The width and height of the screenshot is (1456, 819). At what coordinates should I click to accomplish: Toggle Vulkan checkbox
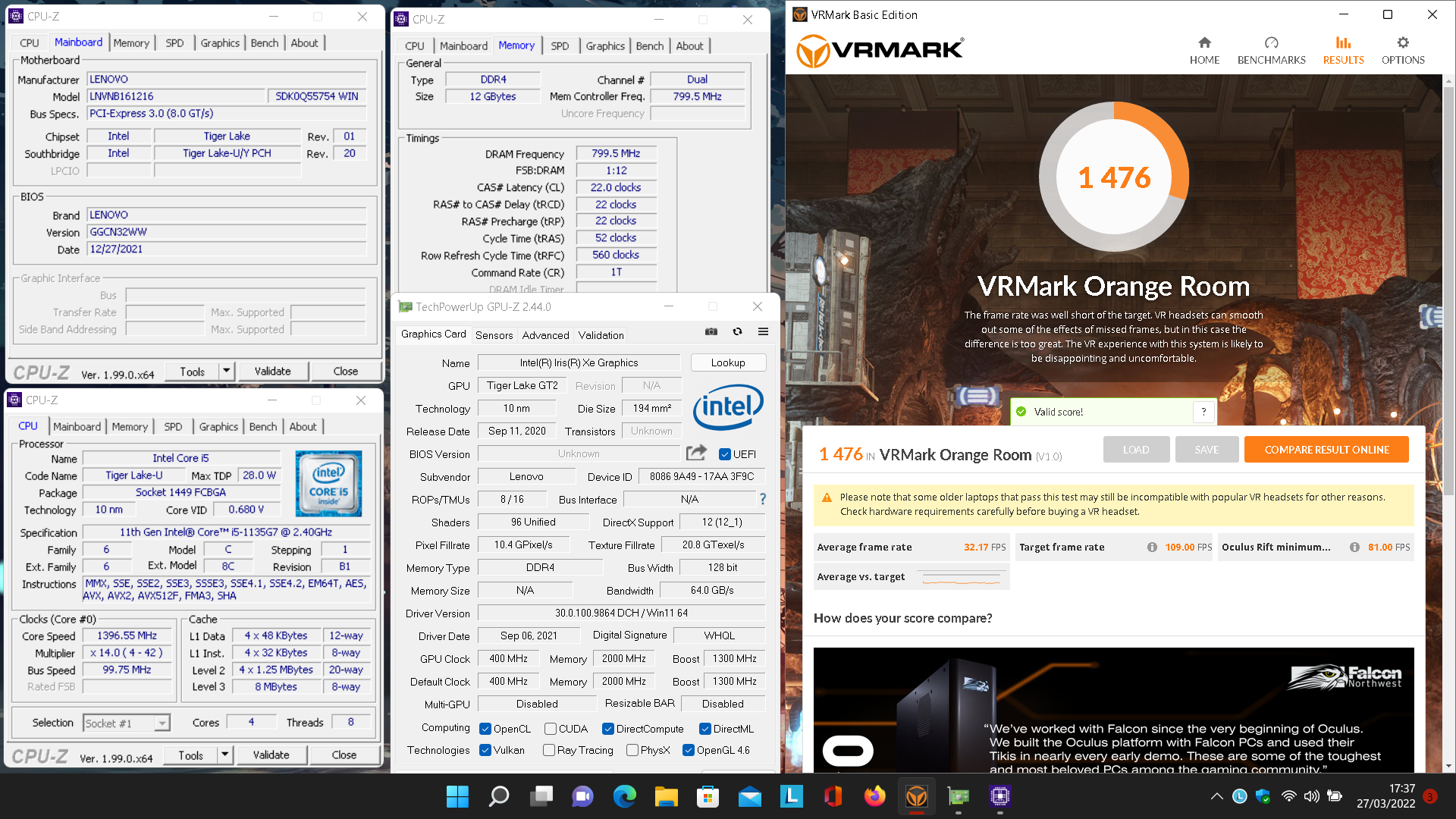pyautogui.click(x=485, y=750)
